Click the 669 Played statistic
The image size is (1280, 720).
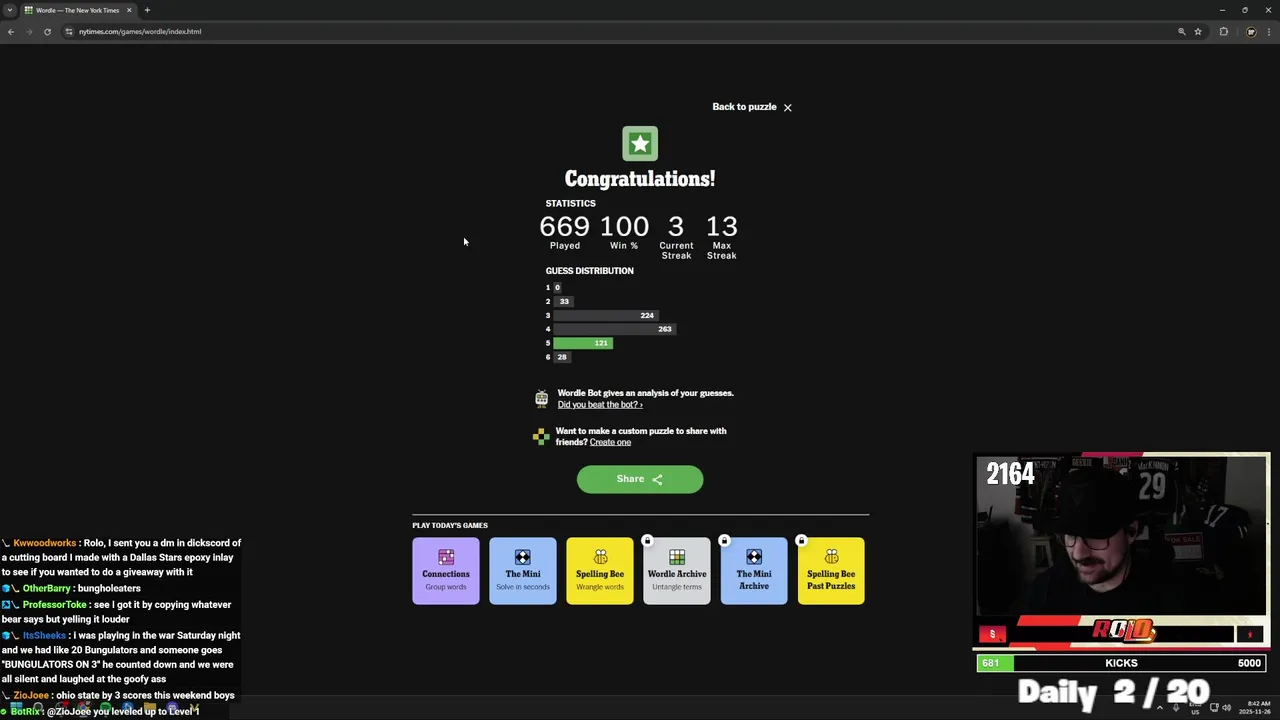(564, 233)
